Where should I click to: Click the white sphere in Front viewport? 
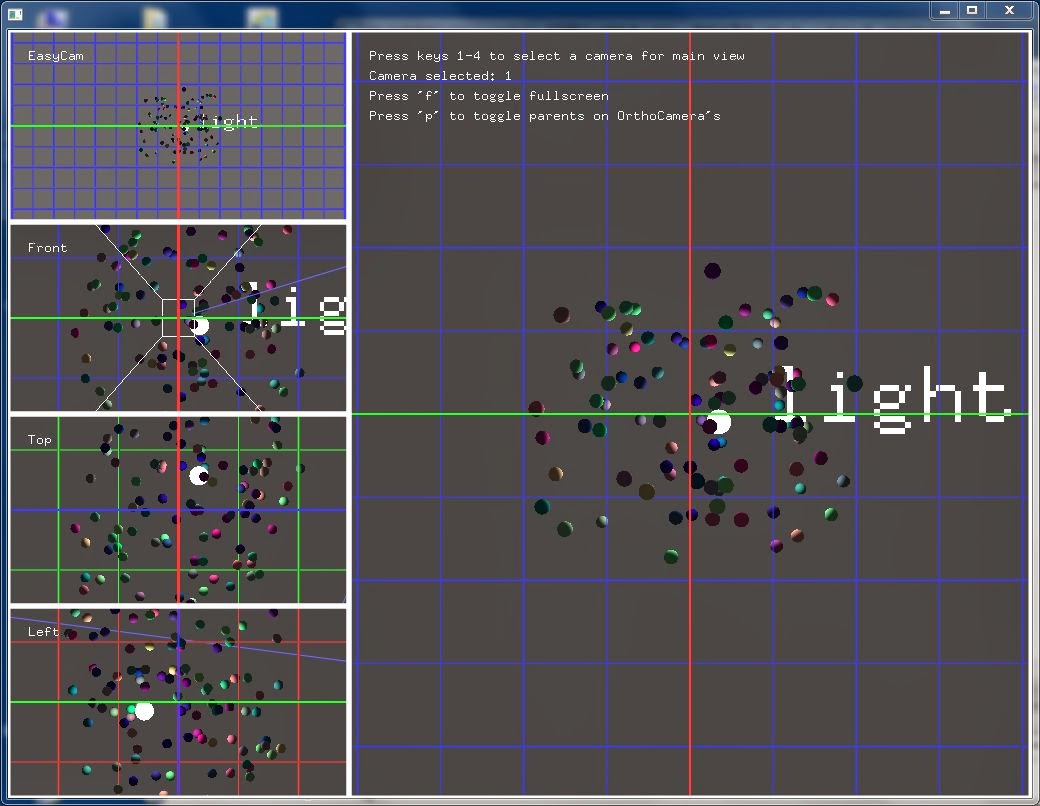(200, 324)
